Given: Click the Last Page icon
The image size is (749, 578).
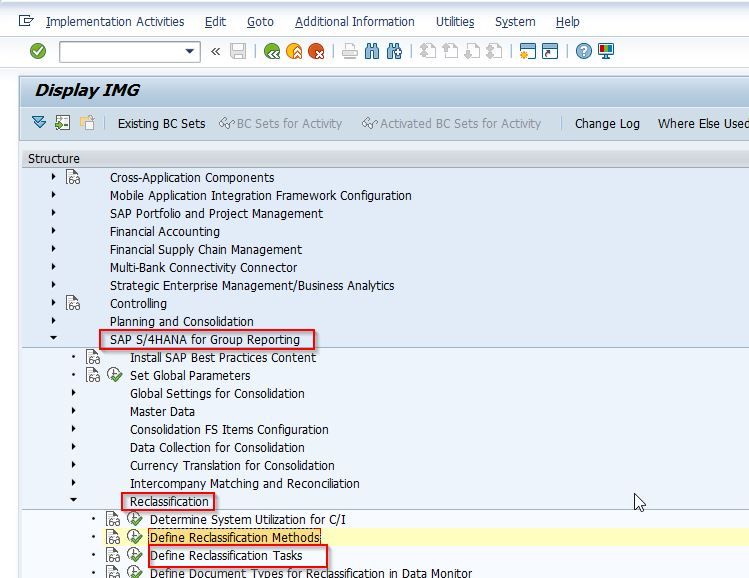Looking at the screenshot, I should [494, 51].
